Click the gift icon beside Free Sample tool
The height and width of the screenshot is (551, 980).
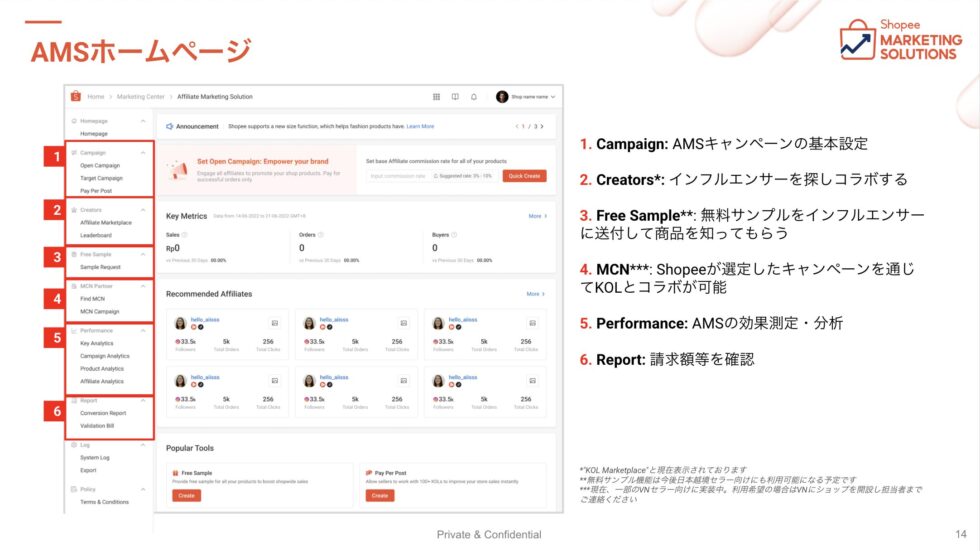pos(176,473)
